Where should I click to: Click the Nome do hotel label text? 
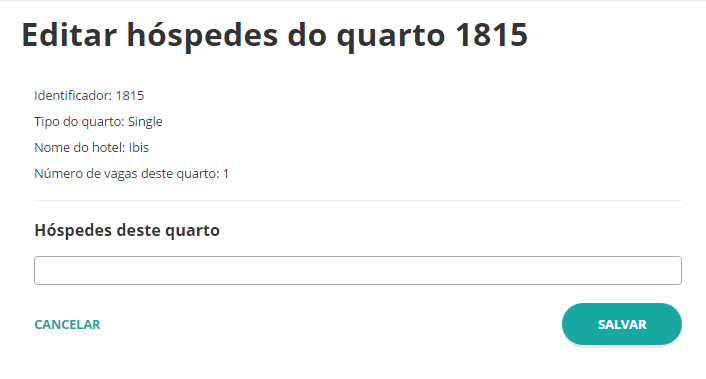[80, 148]
